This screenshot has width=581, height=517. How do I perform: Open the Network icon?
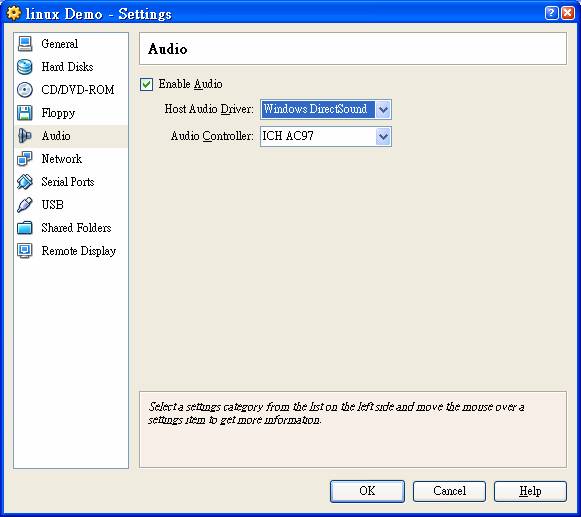[x=25, y=159]
